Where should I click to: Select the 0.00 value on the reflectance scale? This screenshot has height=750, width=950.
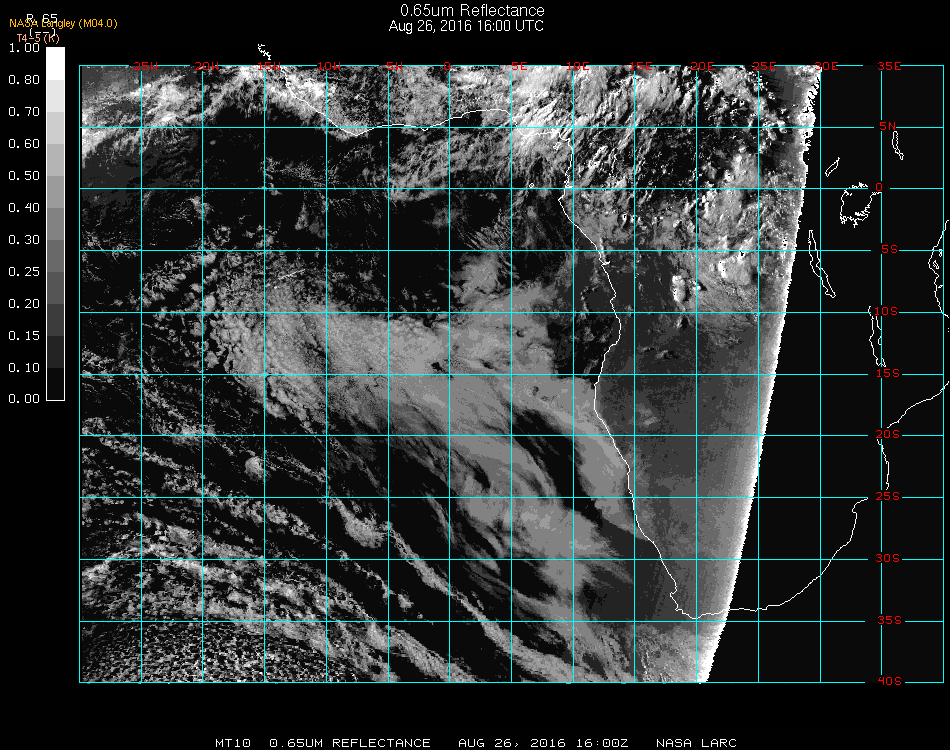point(24,399)
